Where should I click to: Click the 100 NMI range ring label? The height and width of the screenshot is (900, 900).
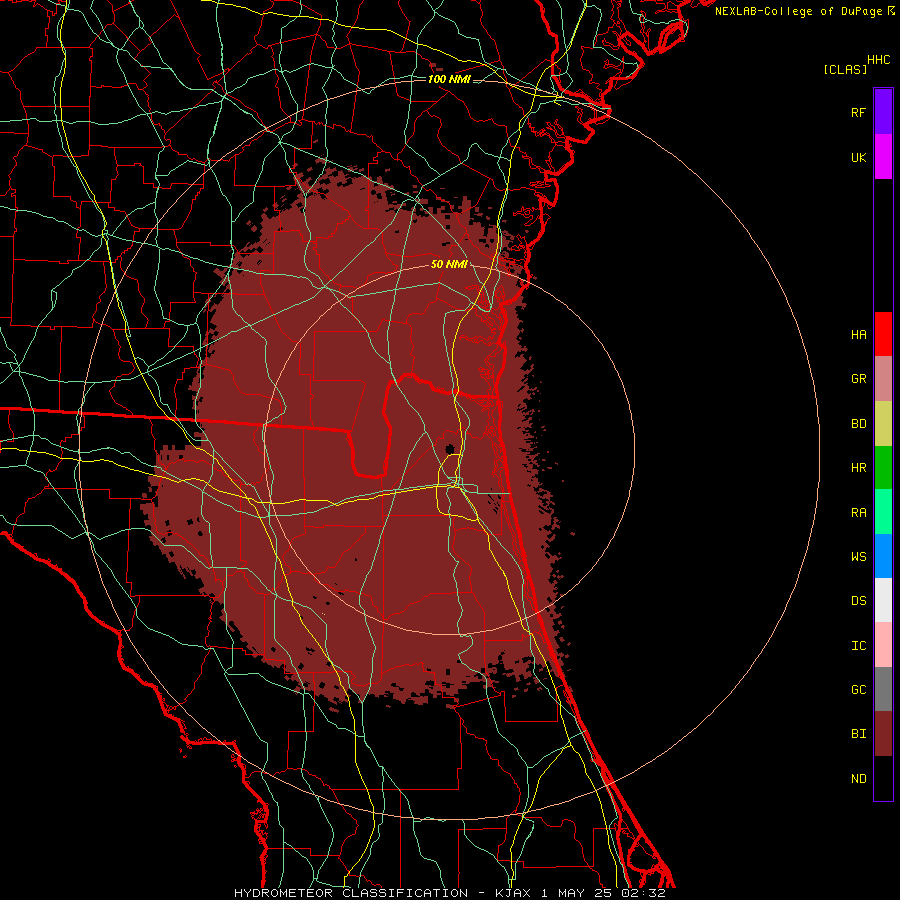point(449,79)
